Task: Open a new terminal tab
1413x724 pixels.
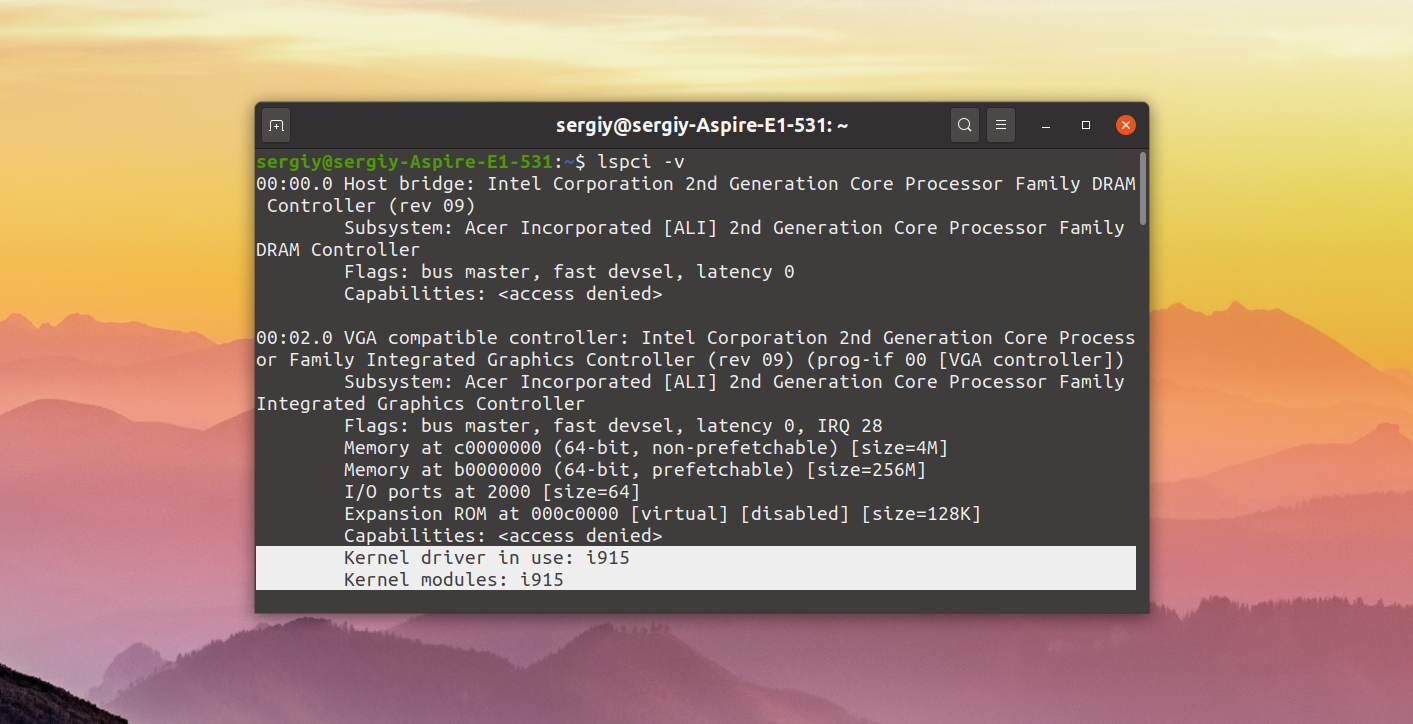Action: [x=276, y=125]
